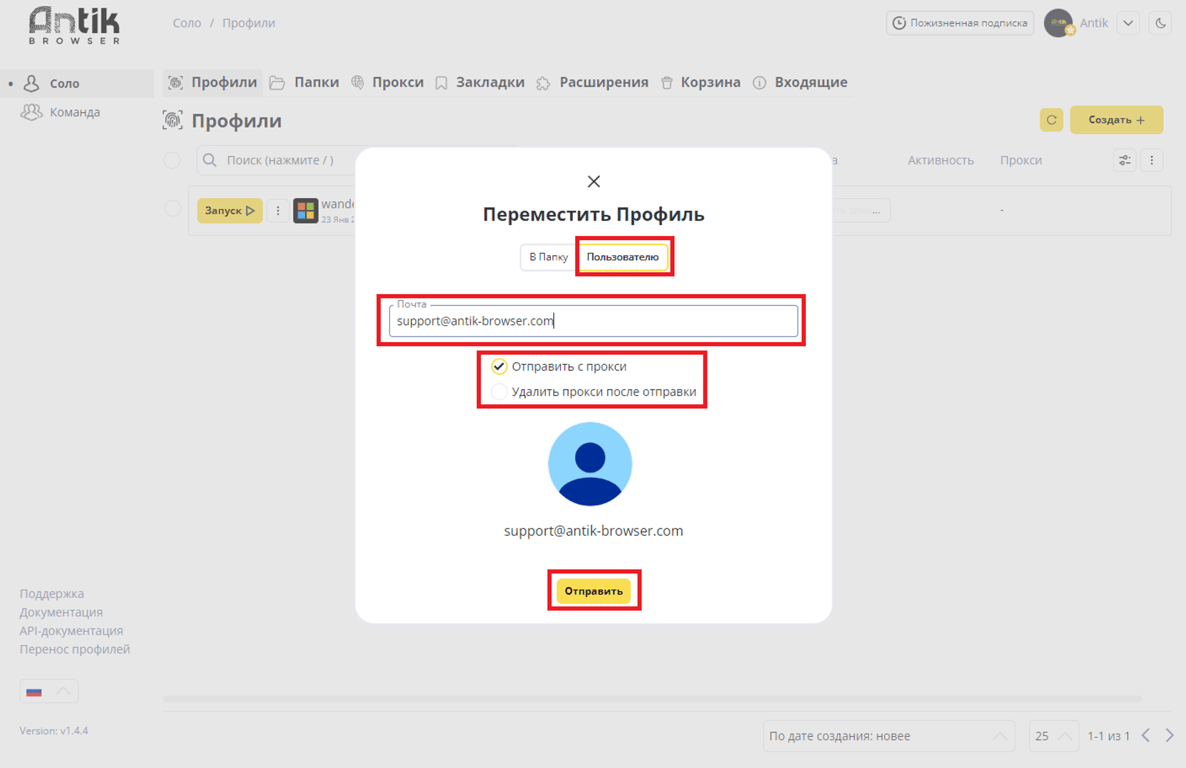Viewport: 1186px width, 768px height.
Task: Click the team people icon beside Команда
Action: (31, 112)
